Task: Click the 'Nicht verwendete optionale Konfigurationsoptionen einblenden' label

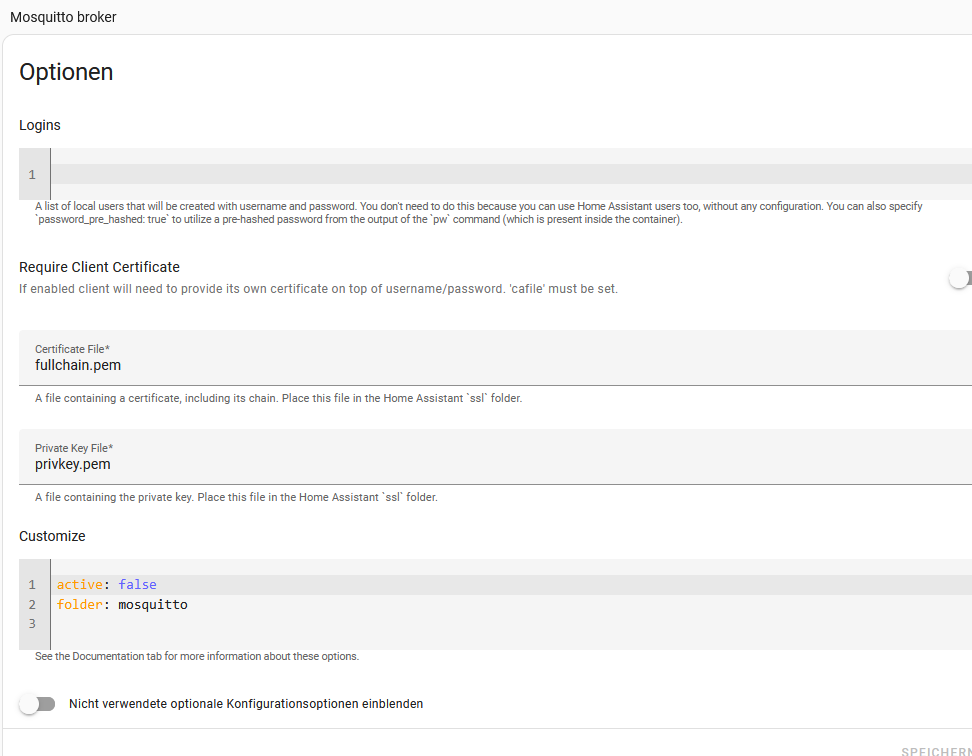Action: point(246,704)
